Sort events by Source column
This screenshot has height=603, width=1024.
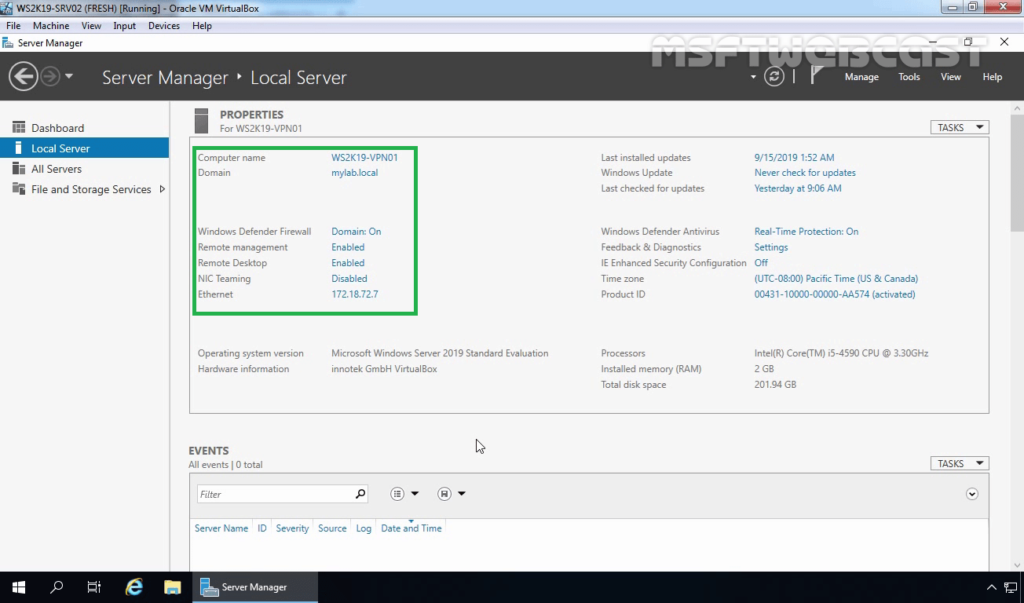332,528
